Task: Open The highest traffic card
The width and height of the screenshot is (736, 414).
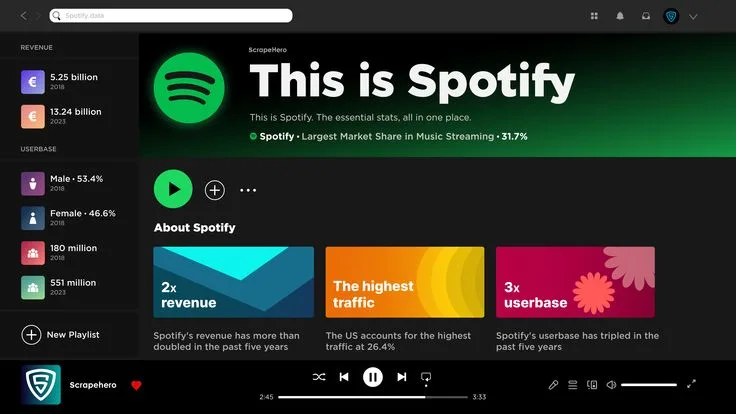Action: click(x=405, y=282)
